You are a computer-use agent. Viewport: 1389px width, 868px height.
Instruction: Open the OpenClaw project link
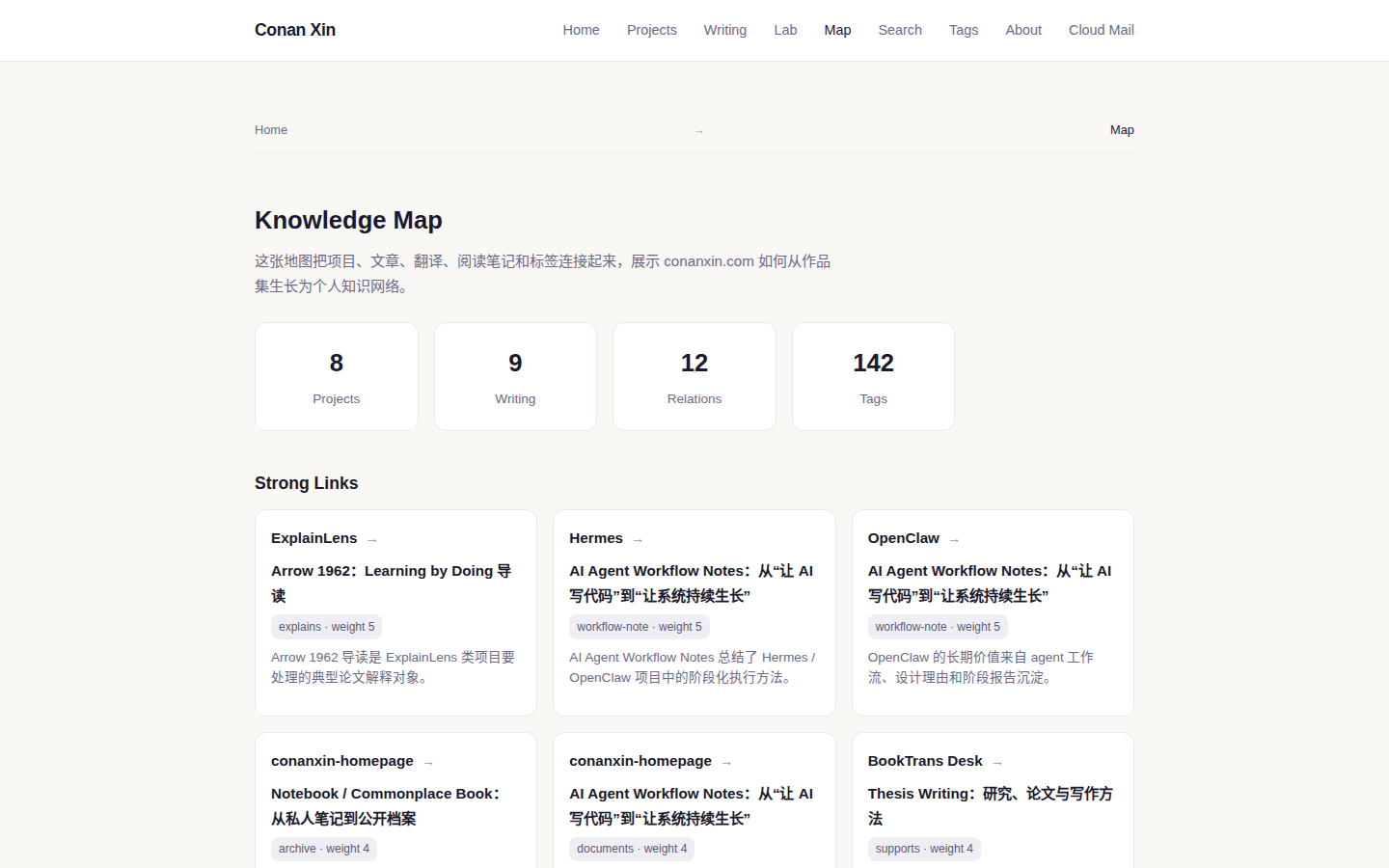903,538
